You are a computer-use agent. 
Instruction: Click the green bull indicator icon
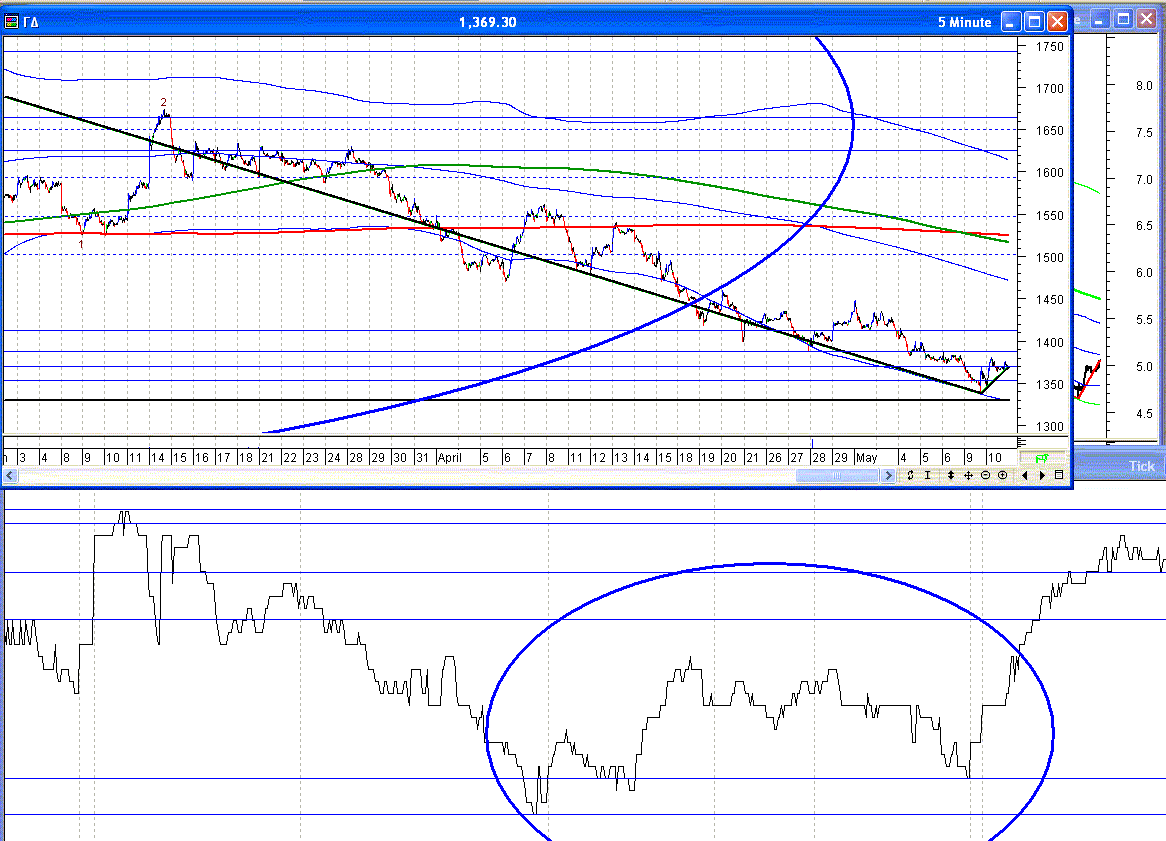1041,458
